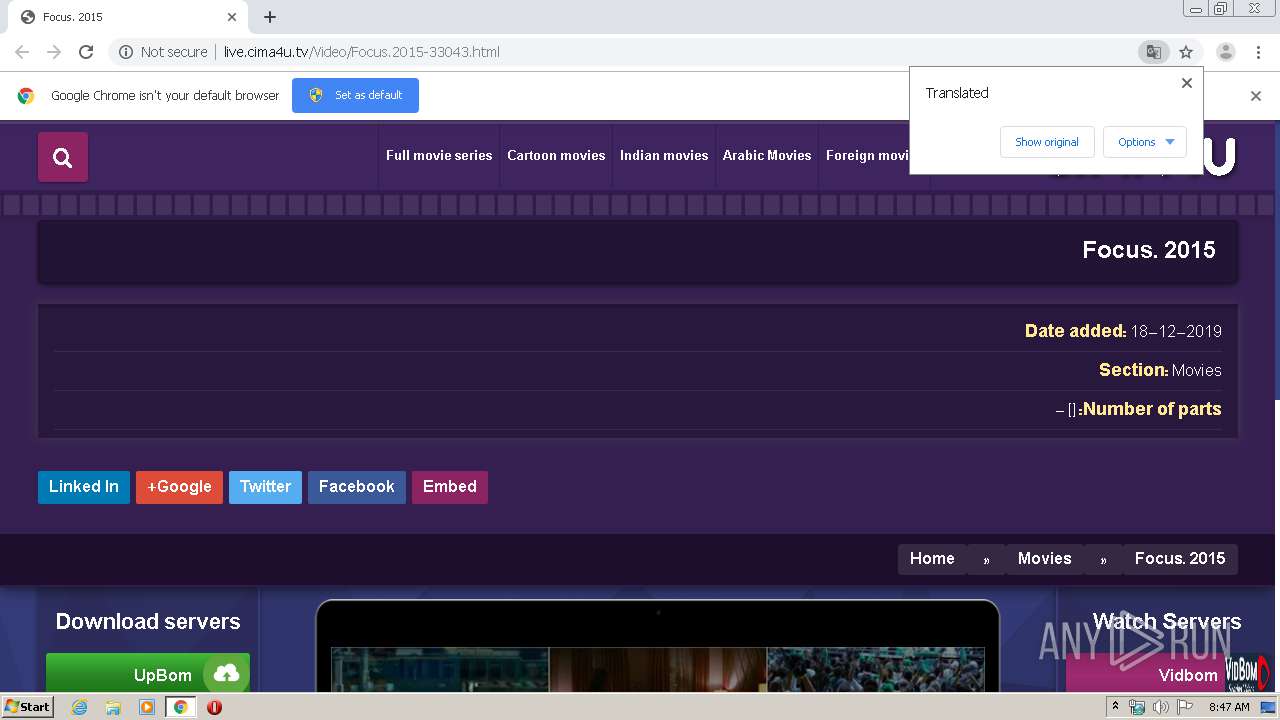Viewport: 1280px width, 720px height.
Task: Go to Home breadcrumb
Action: 932,559
